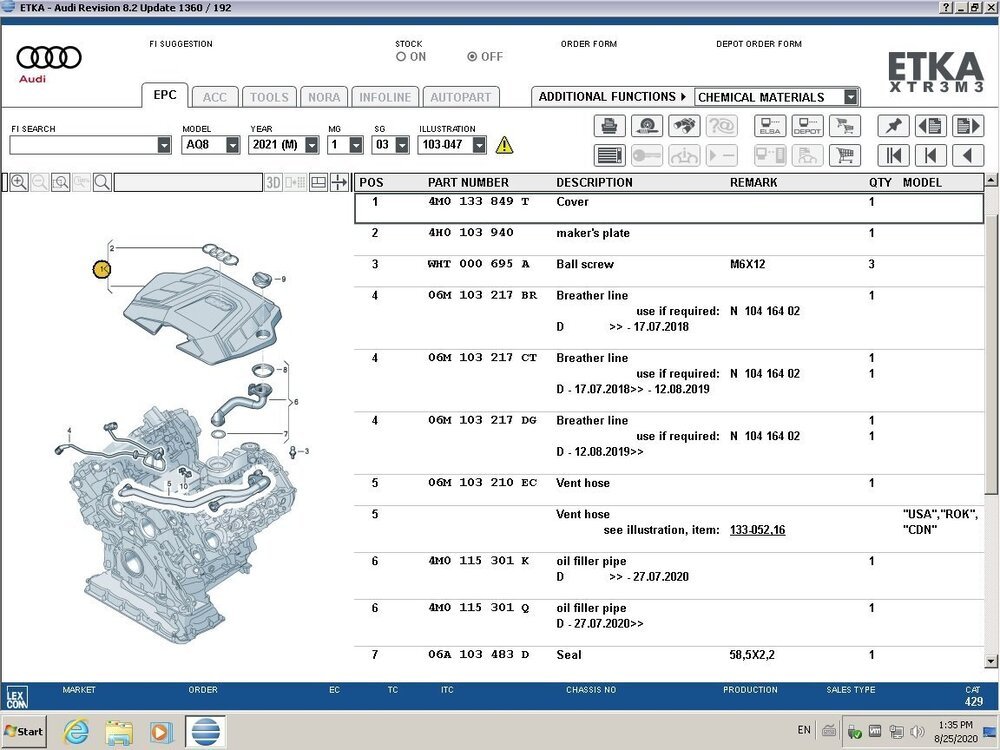This screenshot has height=750, width=1000.
Task: Click the Windows Start button
Action: (24, 731)
